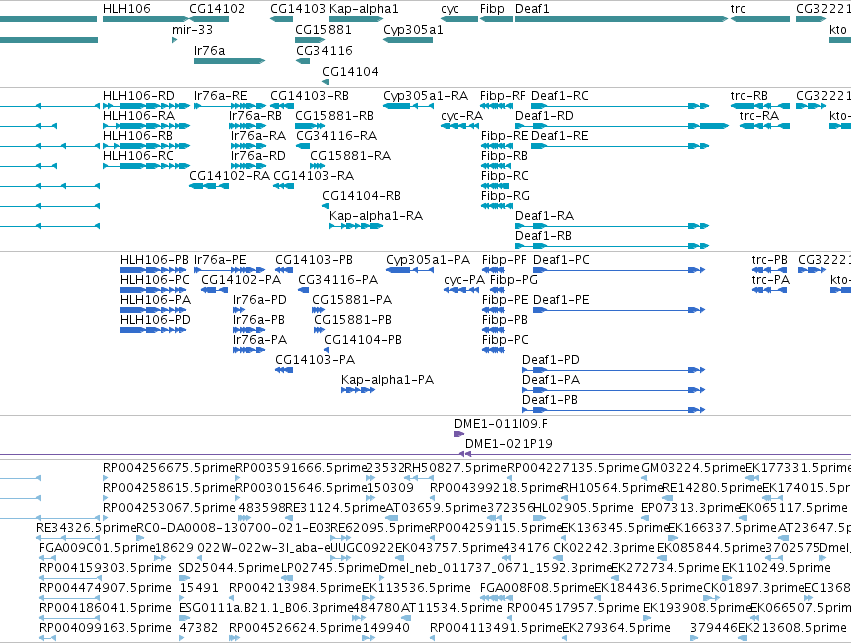Select protein CG15881-PB label
This screenshot has width=851, height=643.
click(353, 320)
